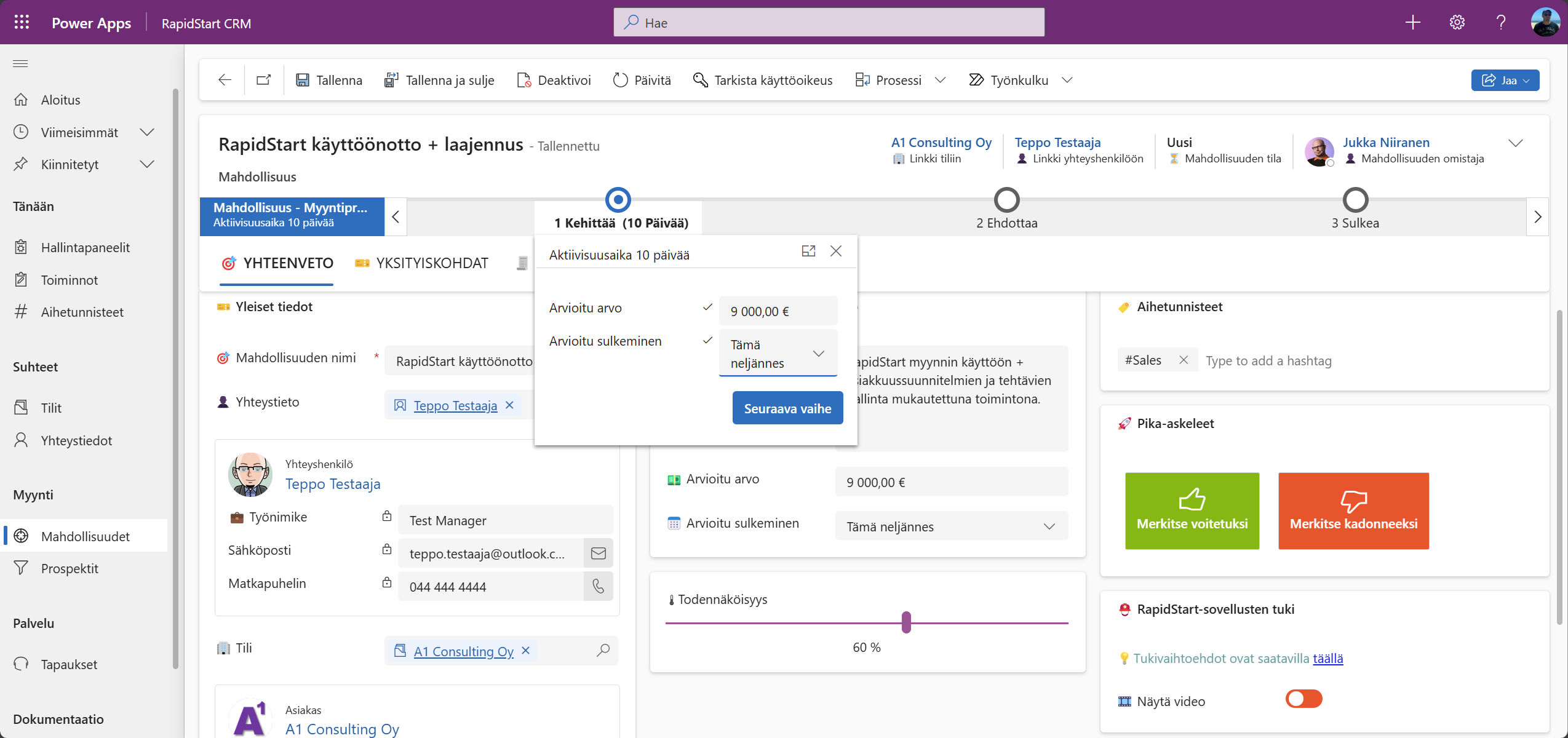The width and height of the screenshot is (1568, 738).
Task: Click the Seuraava vaihe button
Action: (x=787, y=408)
